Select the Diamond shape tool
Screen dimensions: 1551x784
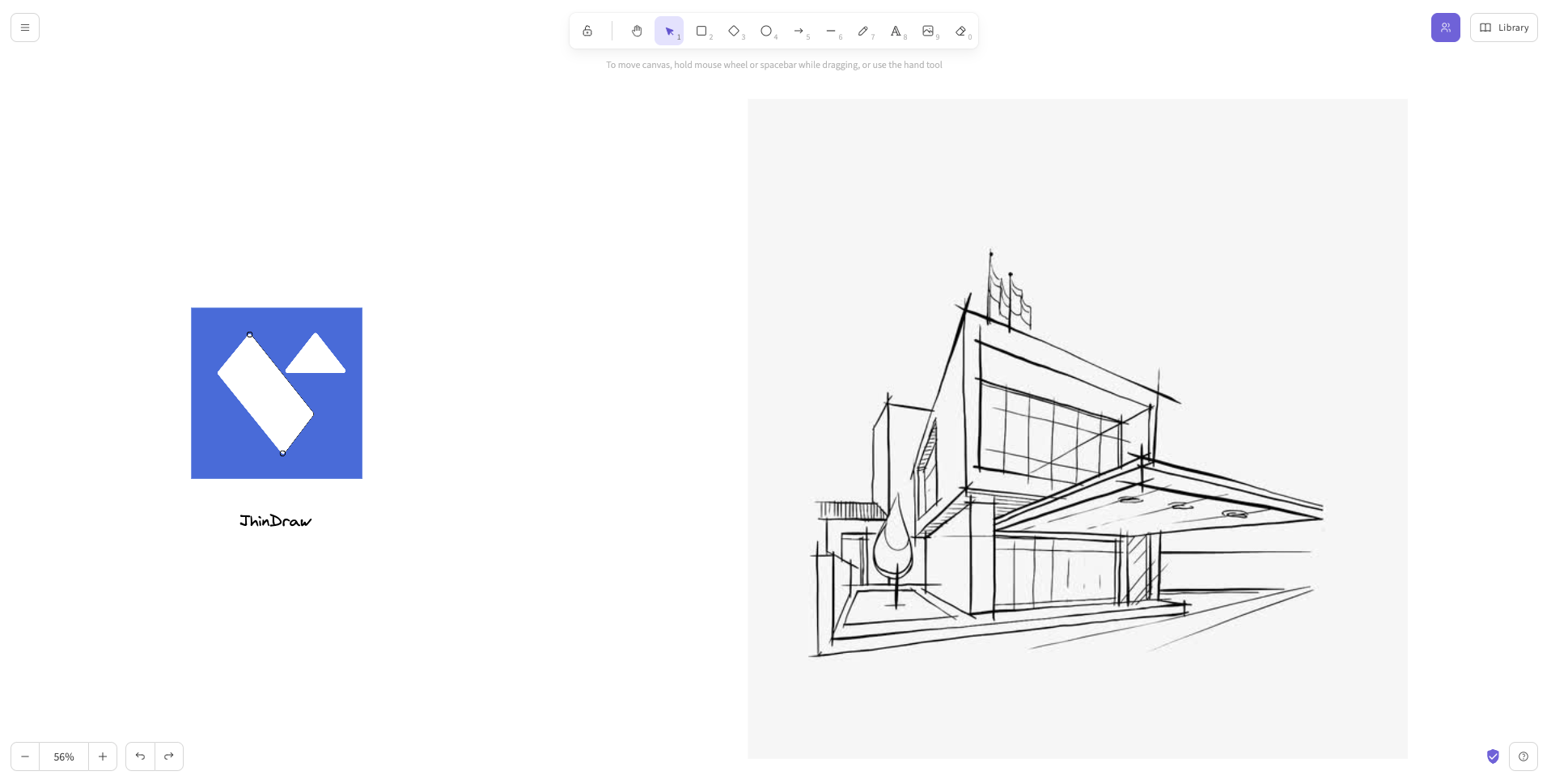click(734, 31)
